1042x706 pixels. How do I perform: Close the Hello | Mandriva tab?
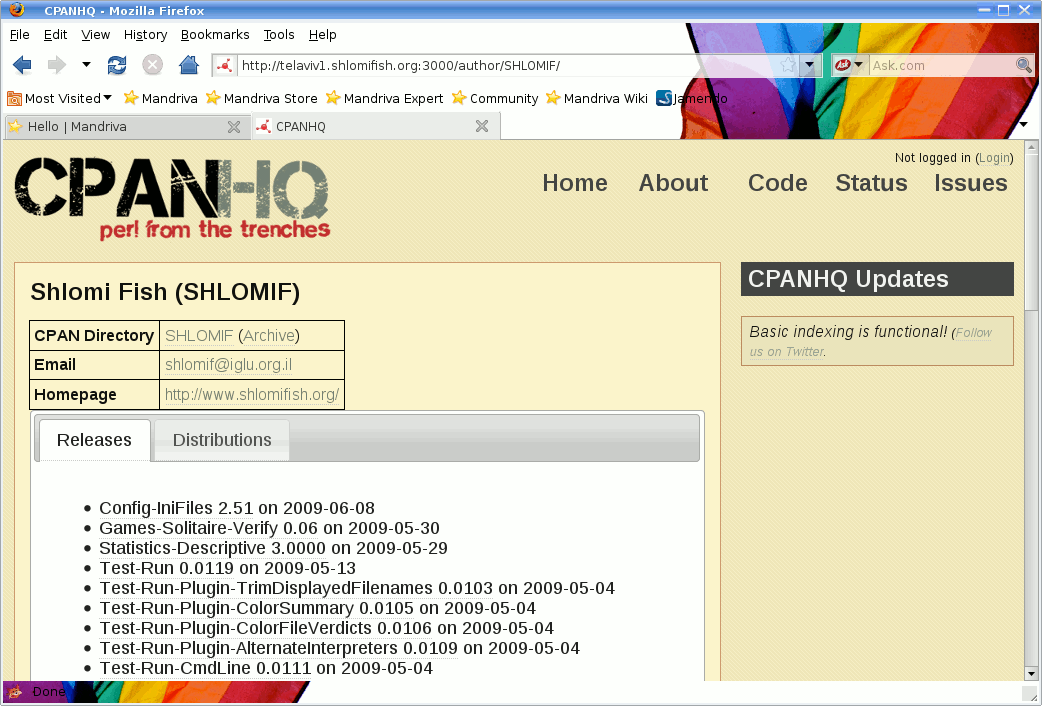[x=234, y=127]
